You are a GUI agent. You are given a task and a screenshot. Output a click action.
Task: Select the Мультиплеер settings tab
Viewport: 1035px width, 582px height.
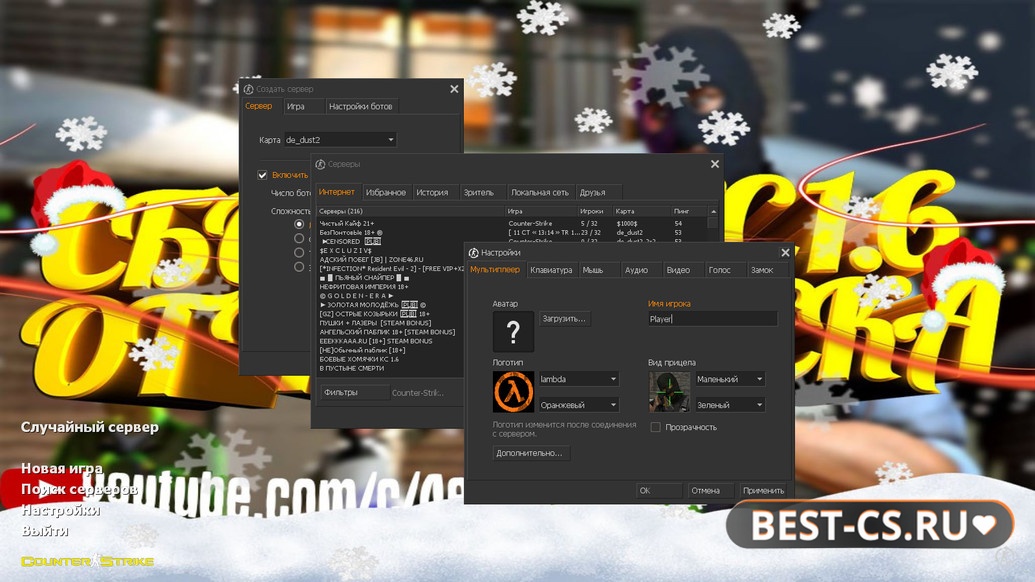click(x=495, y=269)
